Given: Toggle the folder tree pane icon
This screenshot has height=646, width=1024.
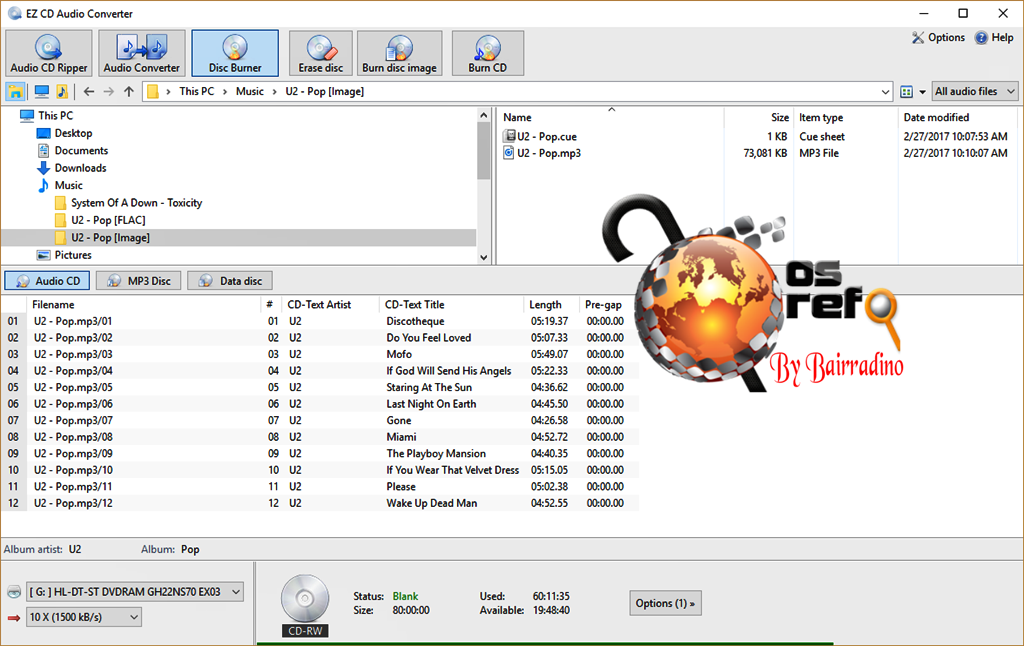Looking at the screenshot, I should coord(16,91).
